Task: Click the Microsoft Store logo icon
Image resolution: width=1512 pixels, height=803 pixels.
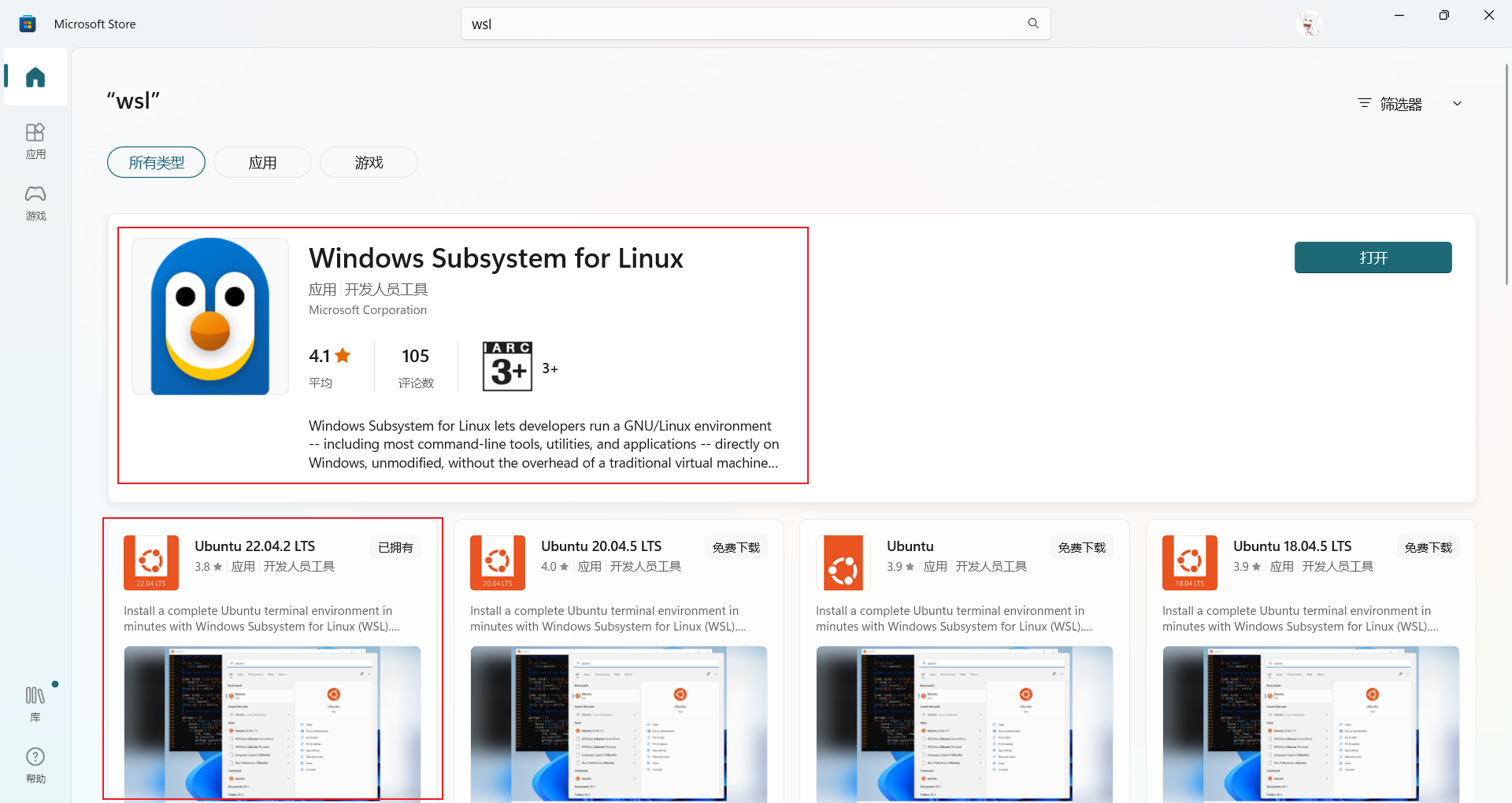Action: pyautogui.click(x=28, y=24)
